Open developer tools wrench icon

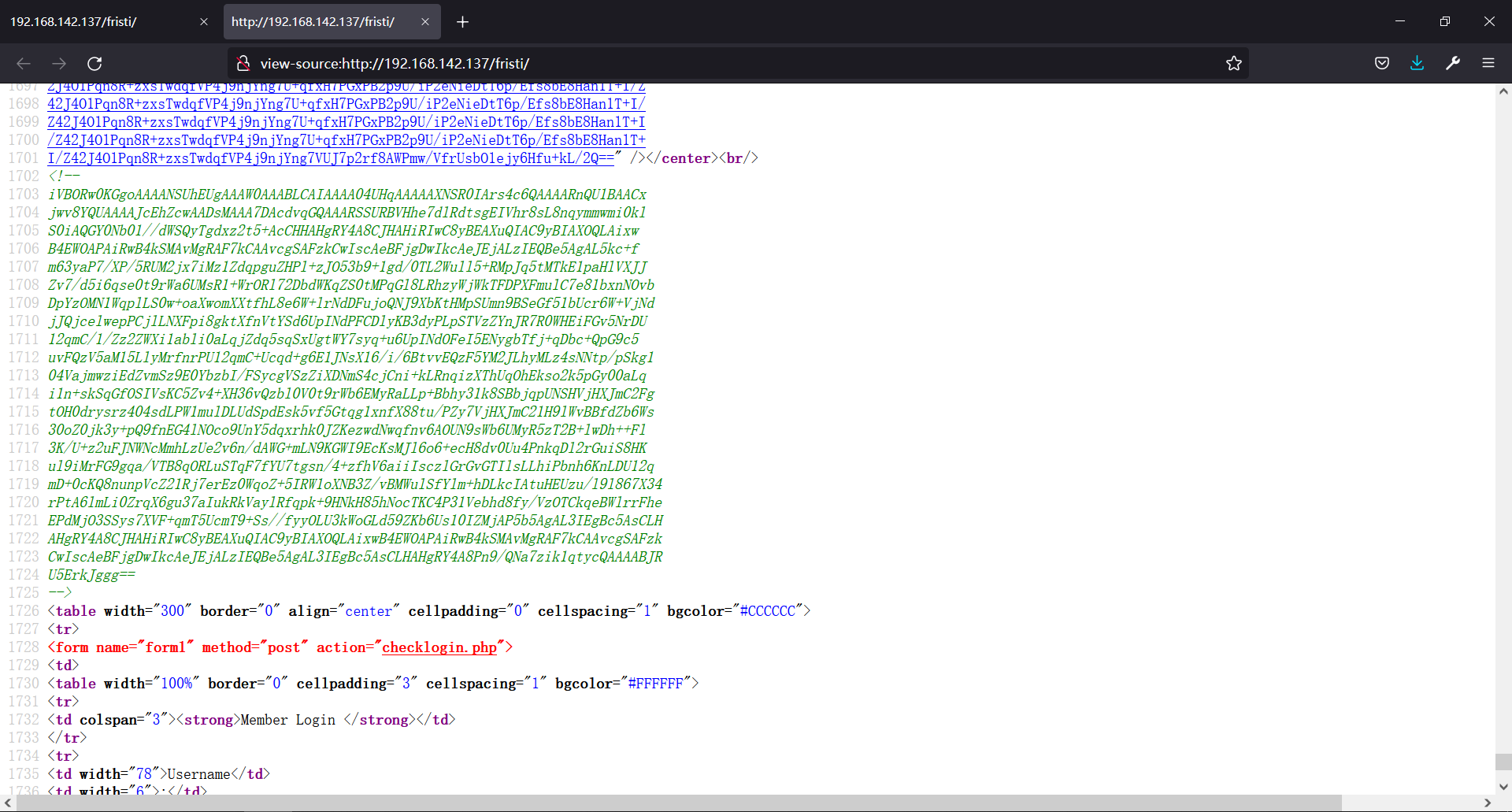click(1453, 63)
